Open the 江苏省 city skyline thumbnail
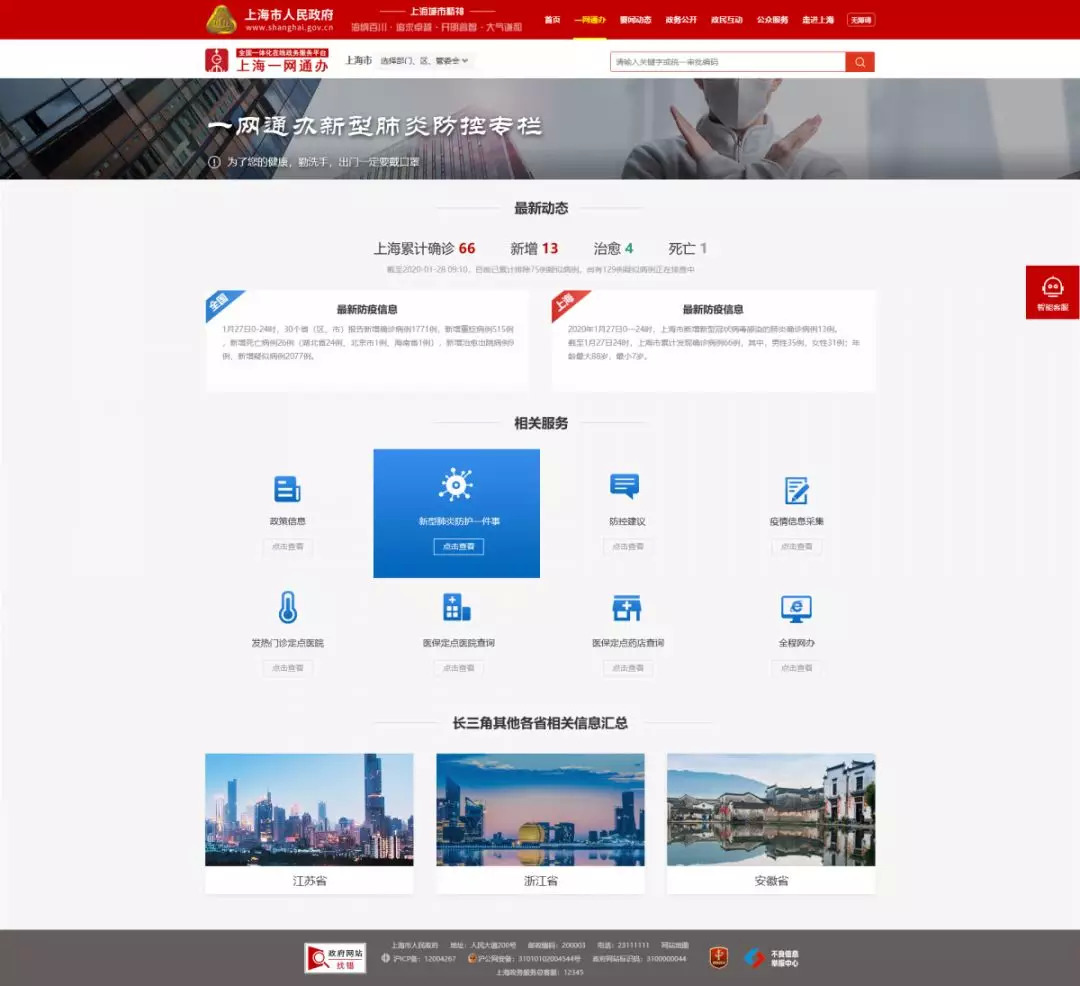The height and width of the screenshot is (986, 1080). coord(309,809)
